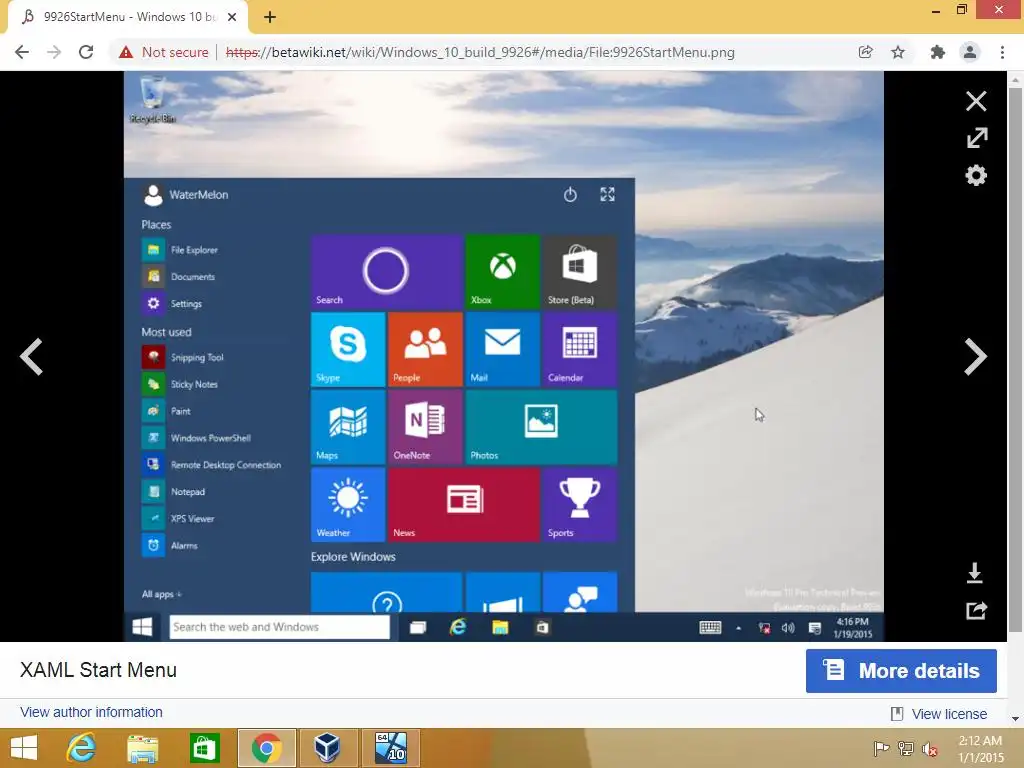Viewport: 1024px width, 768px height.
Task: Click the Calendar tile in the image
Action: [580, 349]
